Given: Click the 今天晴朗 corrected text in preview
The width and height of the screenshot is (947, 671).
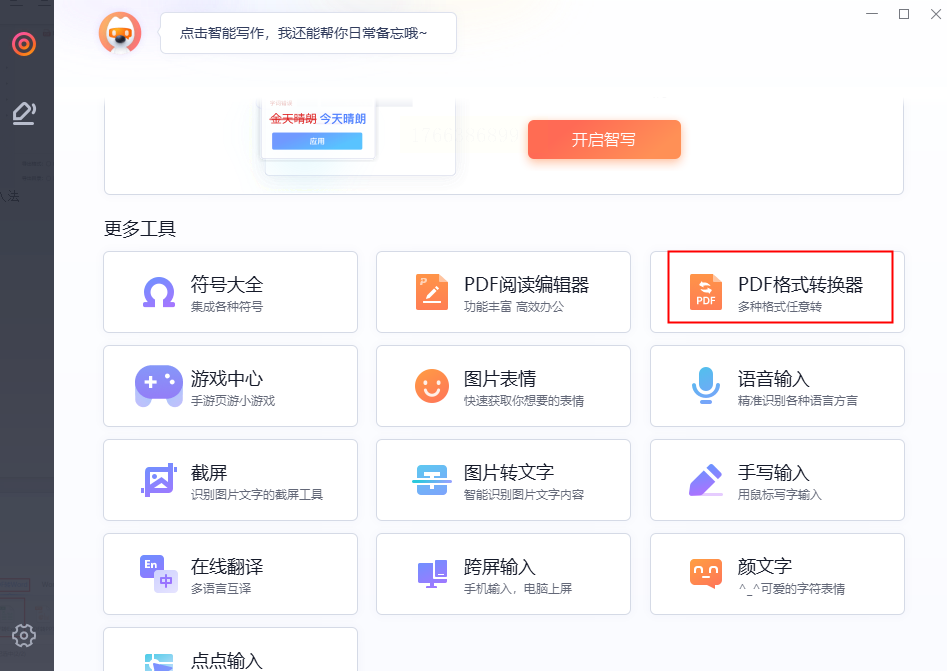Looking at the screenshot, I should (x=343, y=119).
